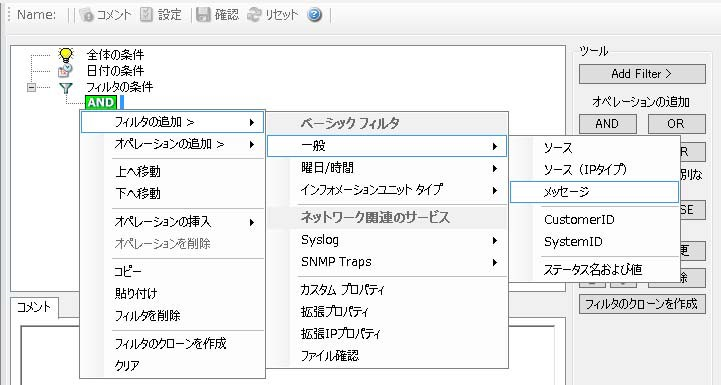Select メッセージ submenu item
The image size is (721, 385).
595,192
